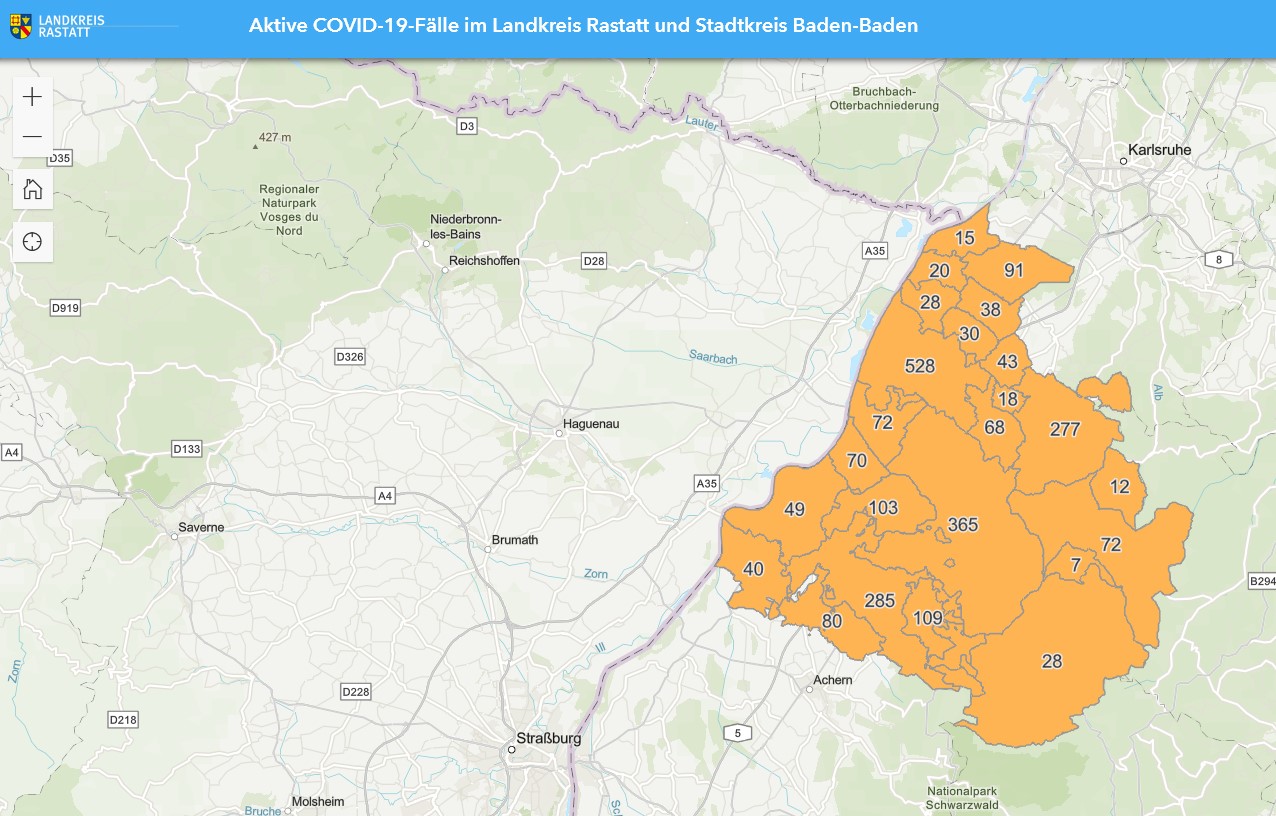Image resolution: width=1276 pixels, height=816 pixels.
Task: Click the Aktive COVID-19-Fälle header title
Action: 583,26
